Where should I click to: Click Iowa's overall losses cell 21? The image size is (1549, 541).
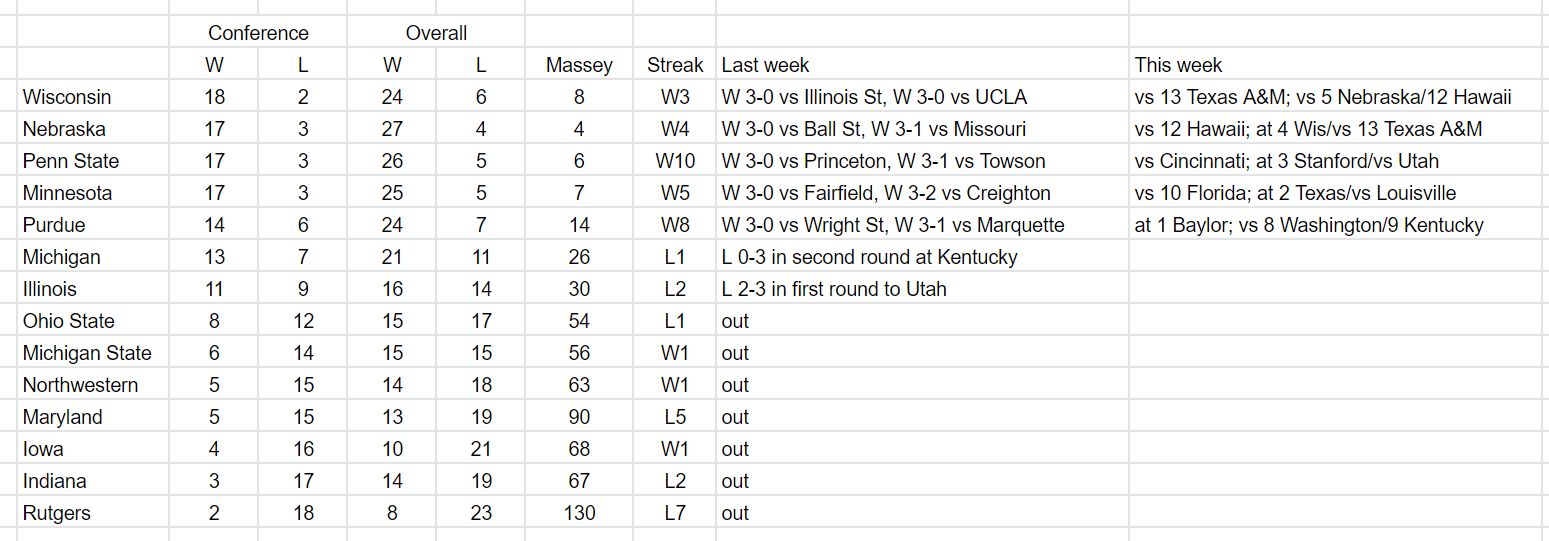click(x=481, y=449)
